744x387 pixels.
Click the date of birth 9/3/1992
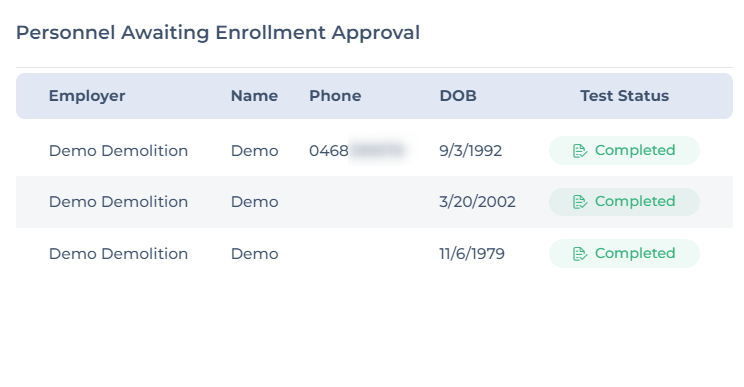point(471,151)
